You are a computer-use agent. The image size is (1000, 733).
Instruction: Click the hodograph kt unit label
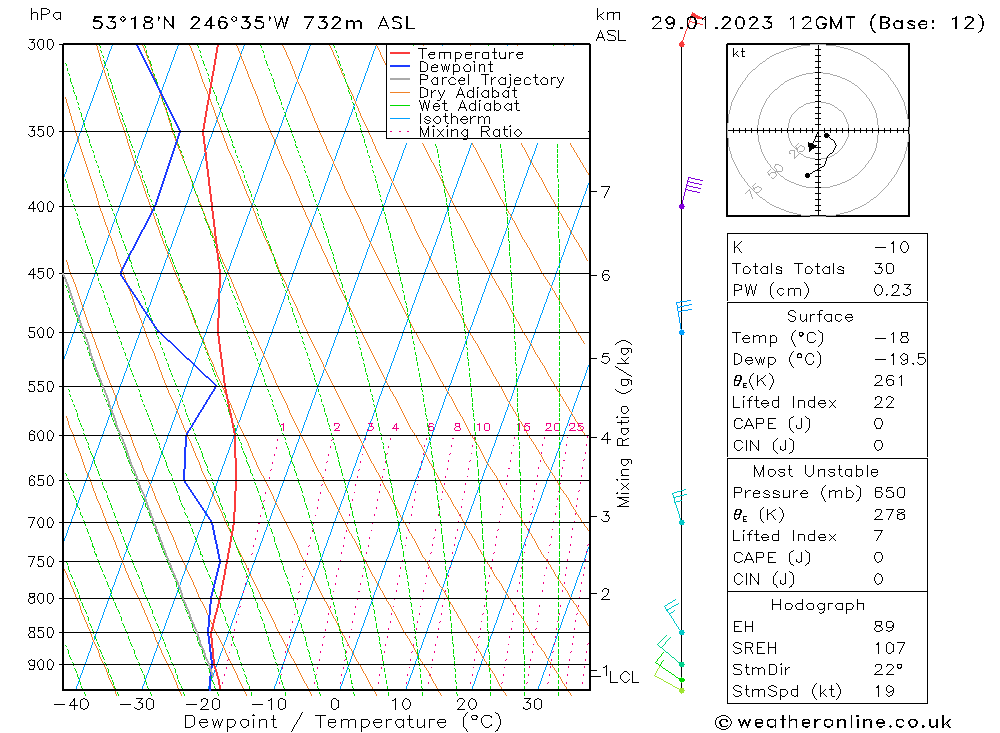(x=739, y=53)
